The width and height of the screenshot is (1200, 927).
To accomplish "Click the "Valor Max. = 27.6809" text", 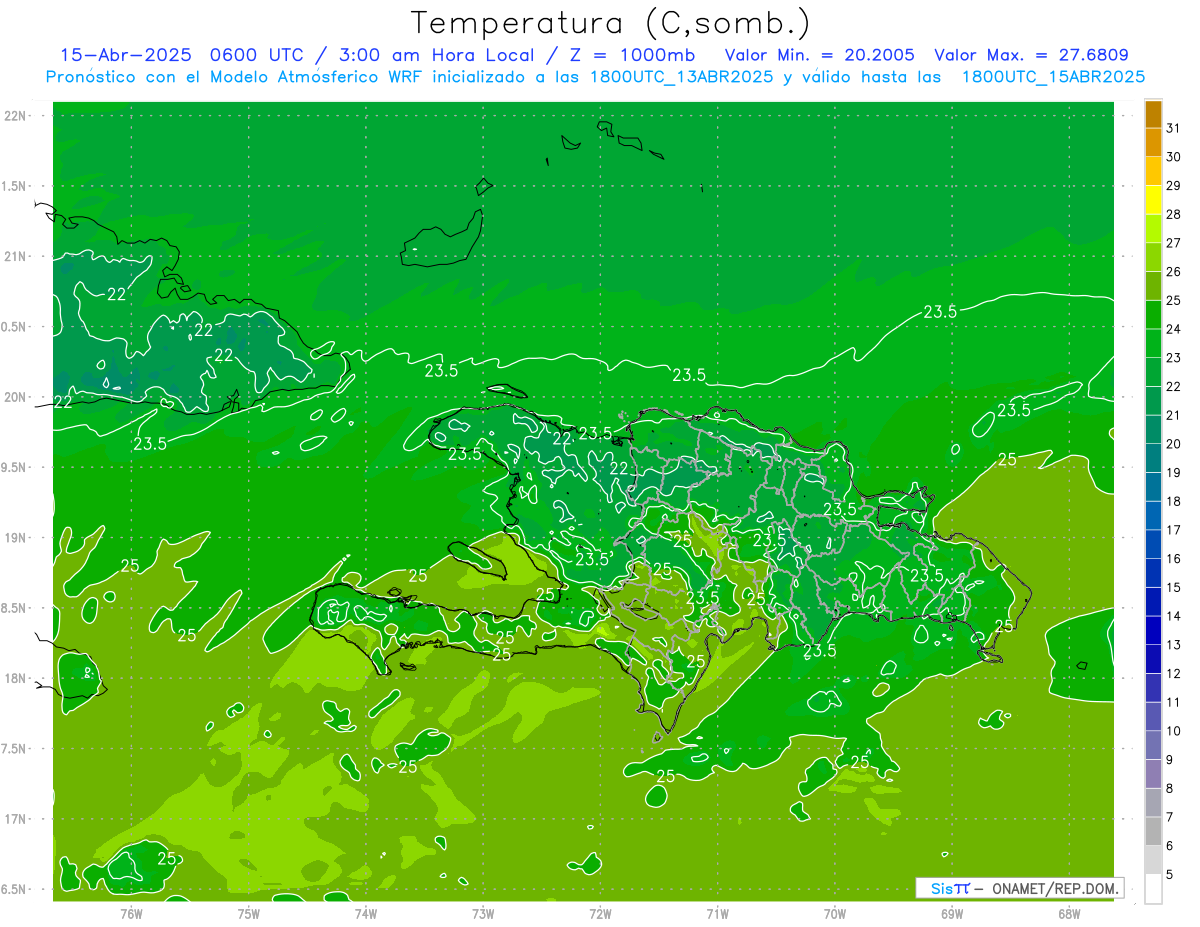I will click(x=1031, y=55).
